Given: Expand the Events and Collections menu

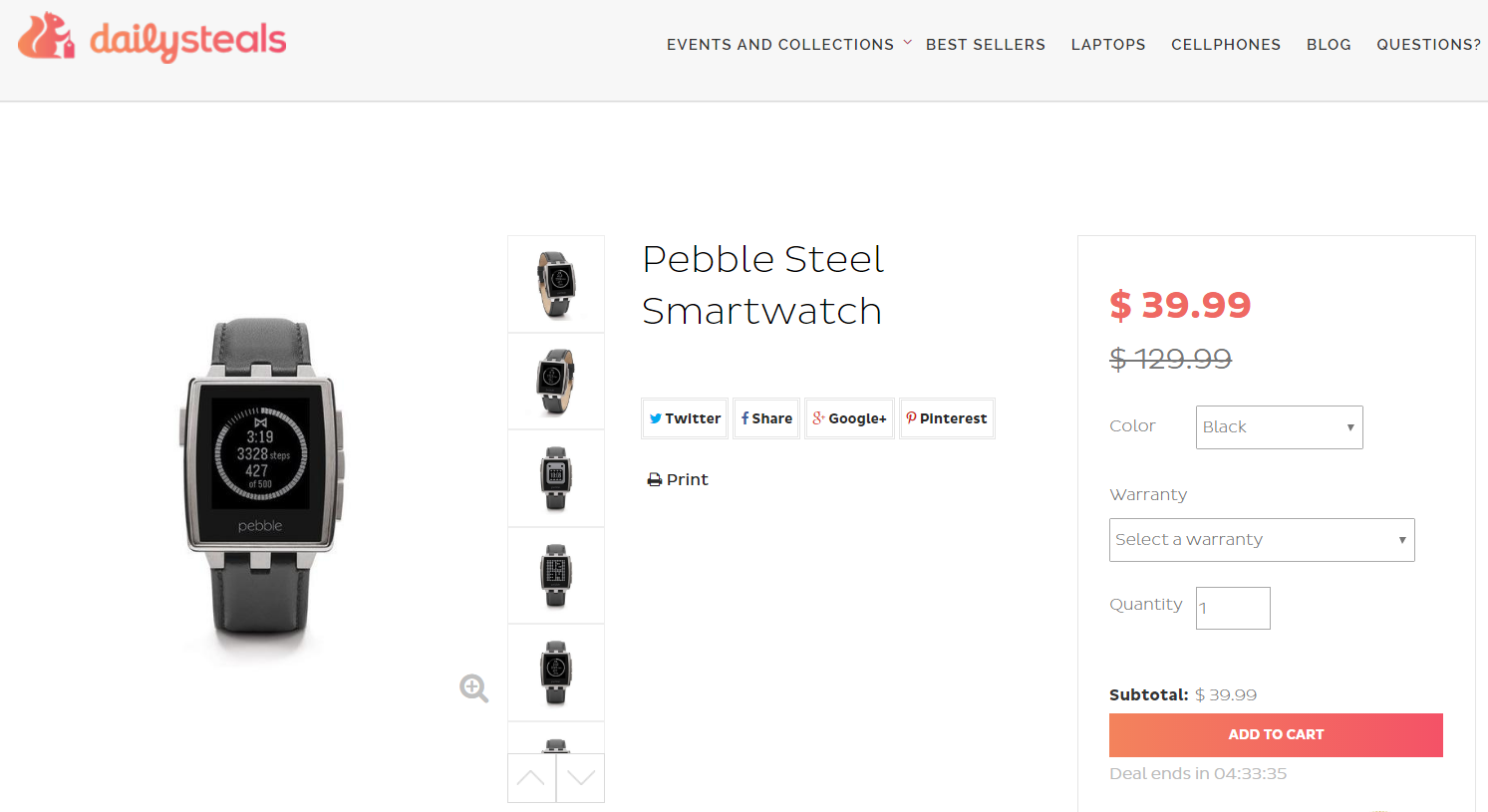Looking at the screenshot, I should tap(780, 45).
